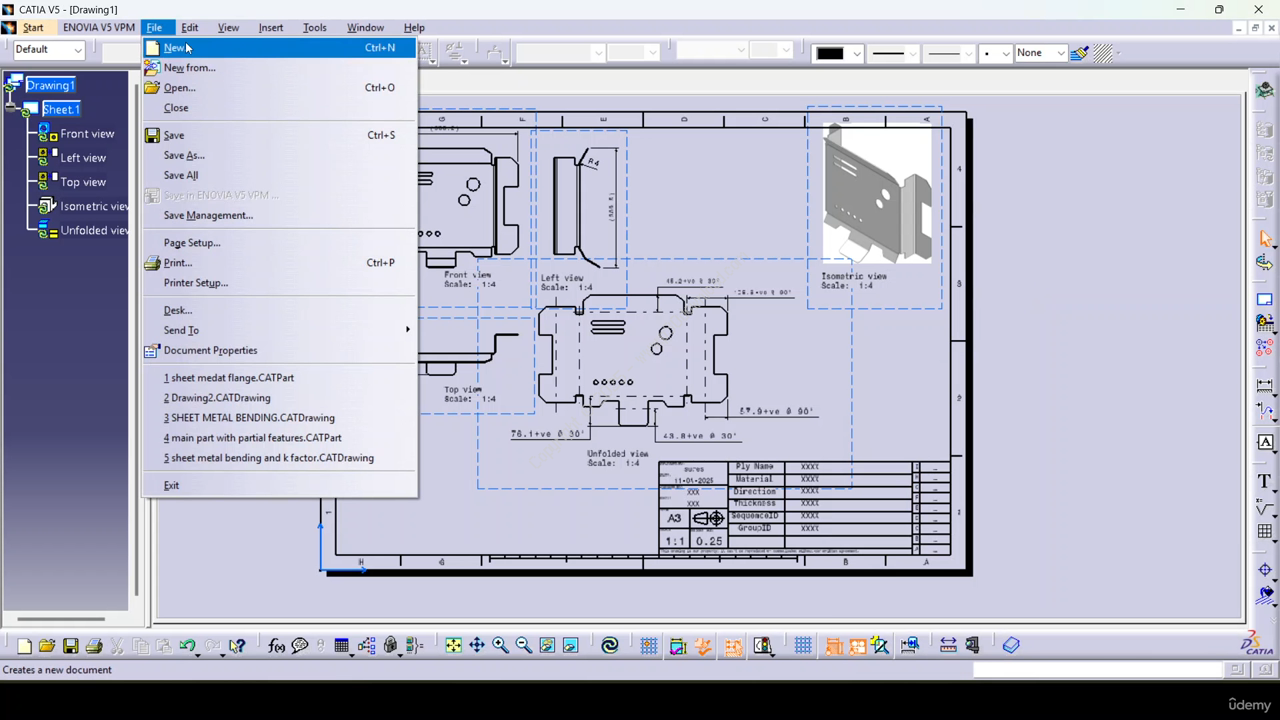Choose New from... in File menu
Viewport: 1280px width, 720px height.
[x=280, y=68]
